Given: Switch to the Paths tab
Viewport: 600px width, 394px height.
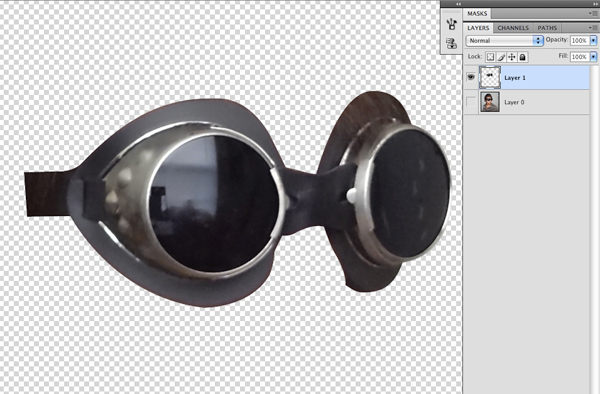Looking at the screenshot, I should (x=547, y=28).
